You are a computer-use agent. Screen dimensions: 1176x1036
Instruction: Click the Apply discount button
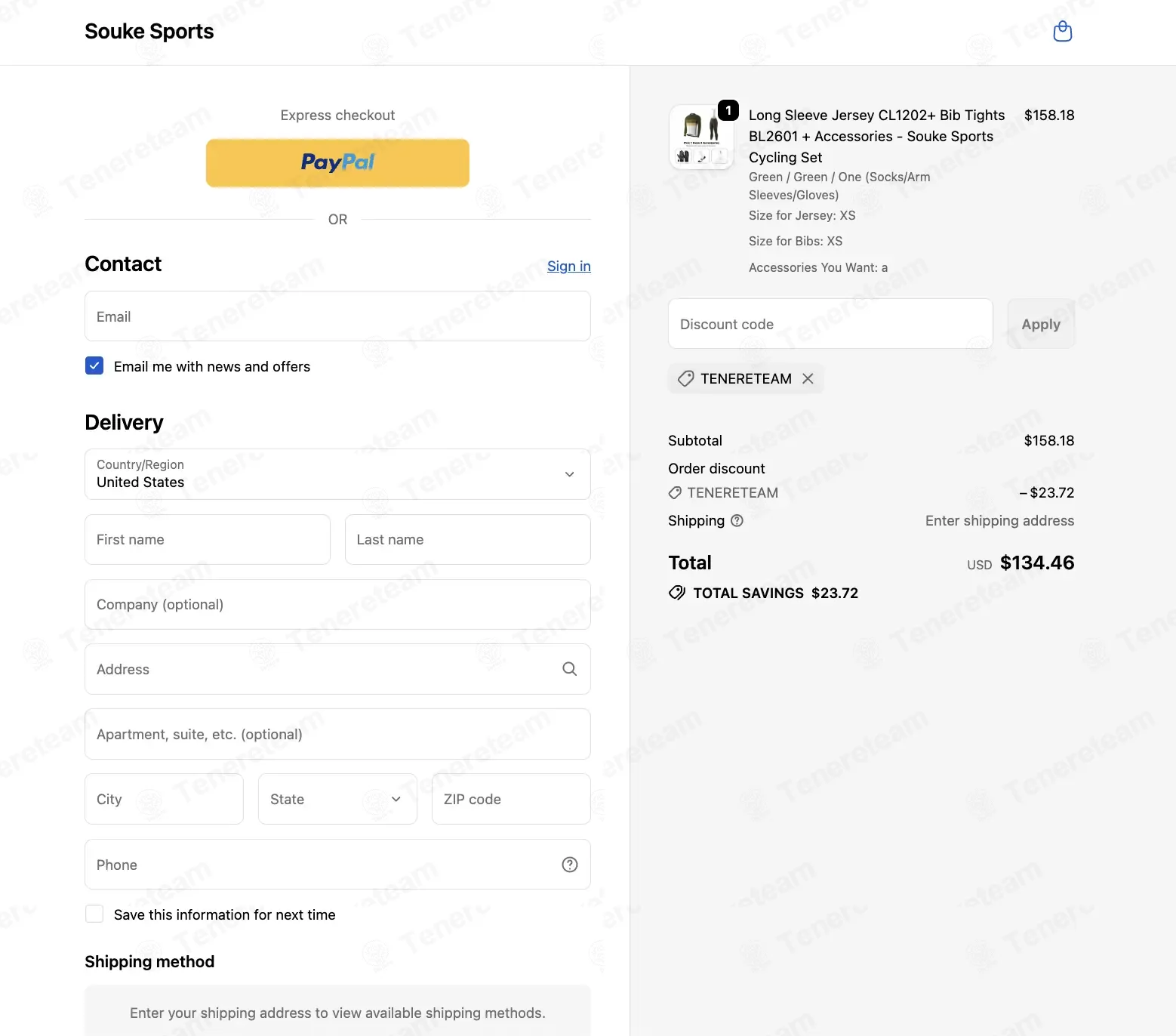[1041, 324]
